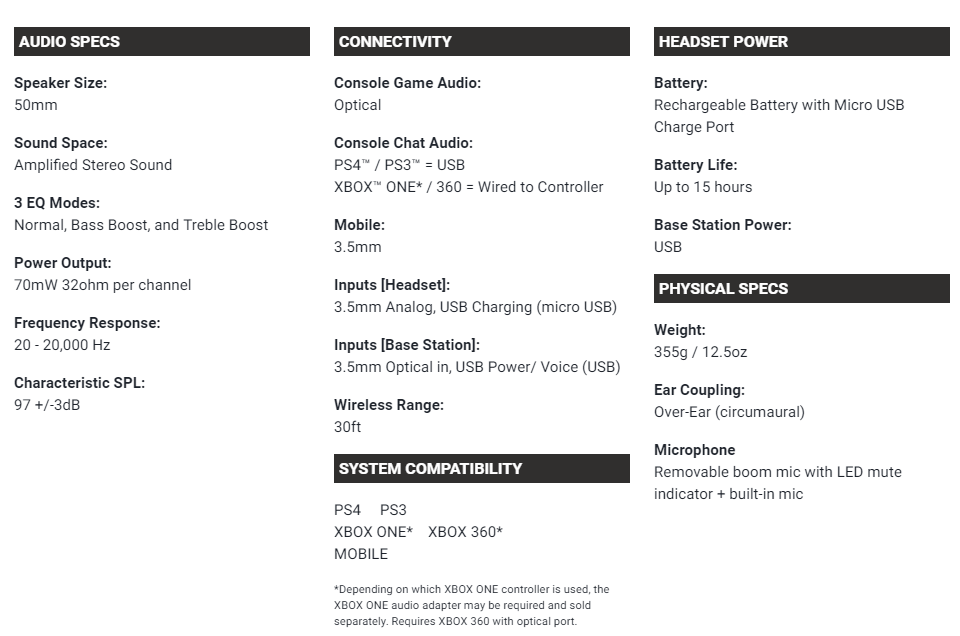Viewport: 960px width, 636px height.
Task: Click the Over-Ear (circumaural) text
Action: 729,412
